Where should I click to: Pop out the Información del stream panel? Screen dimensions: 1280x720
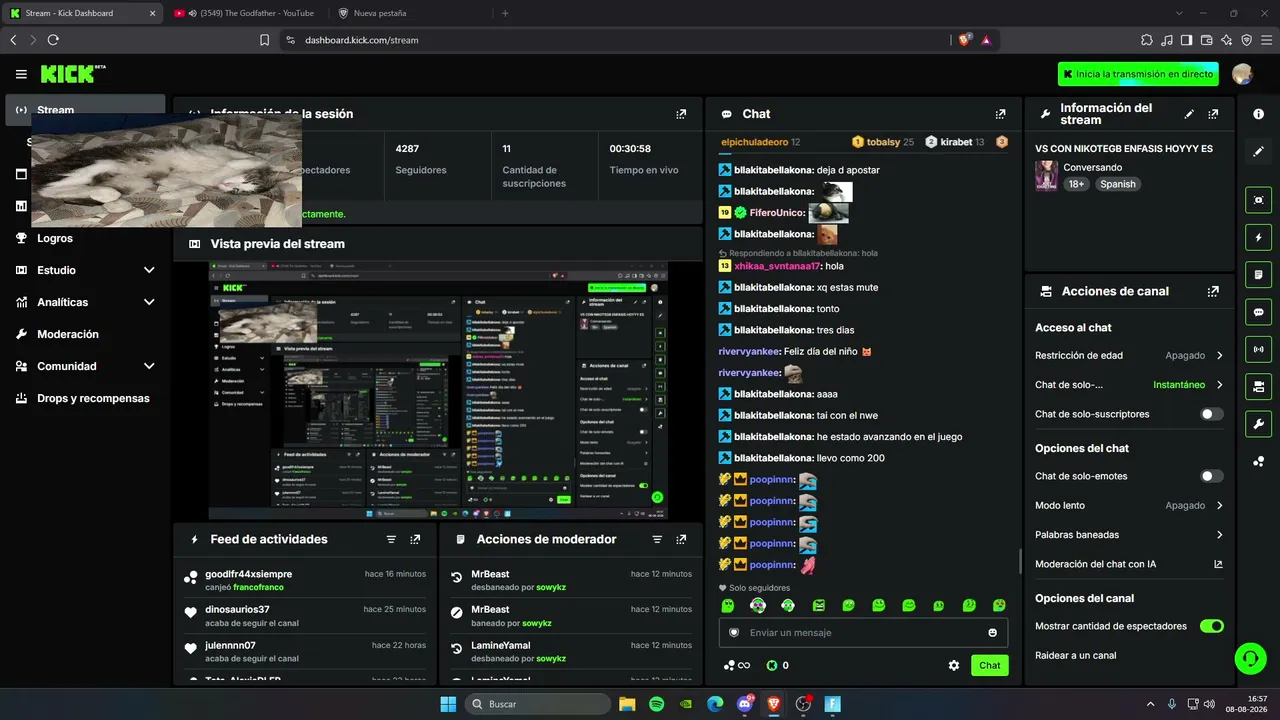[x=1213, y=114]
